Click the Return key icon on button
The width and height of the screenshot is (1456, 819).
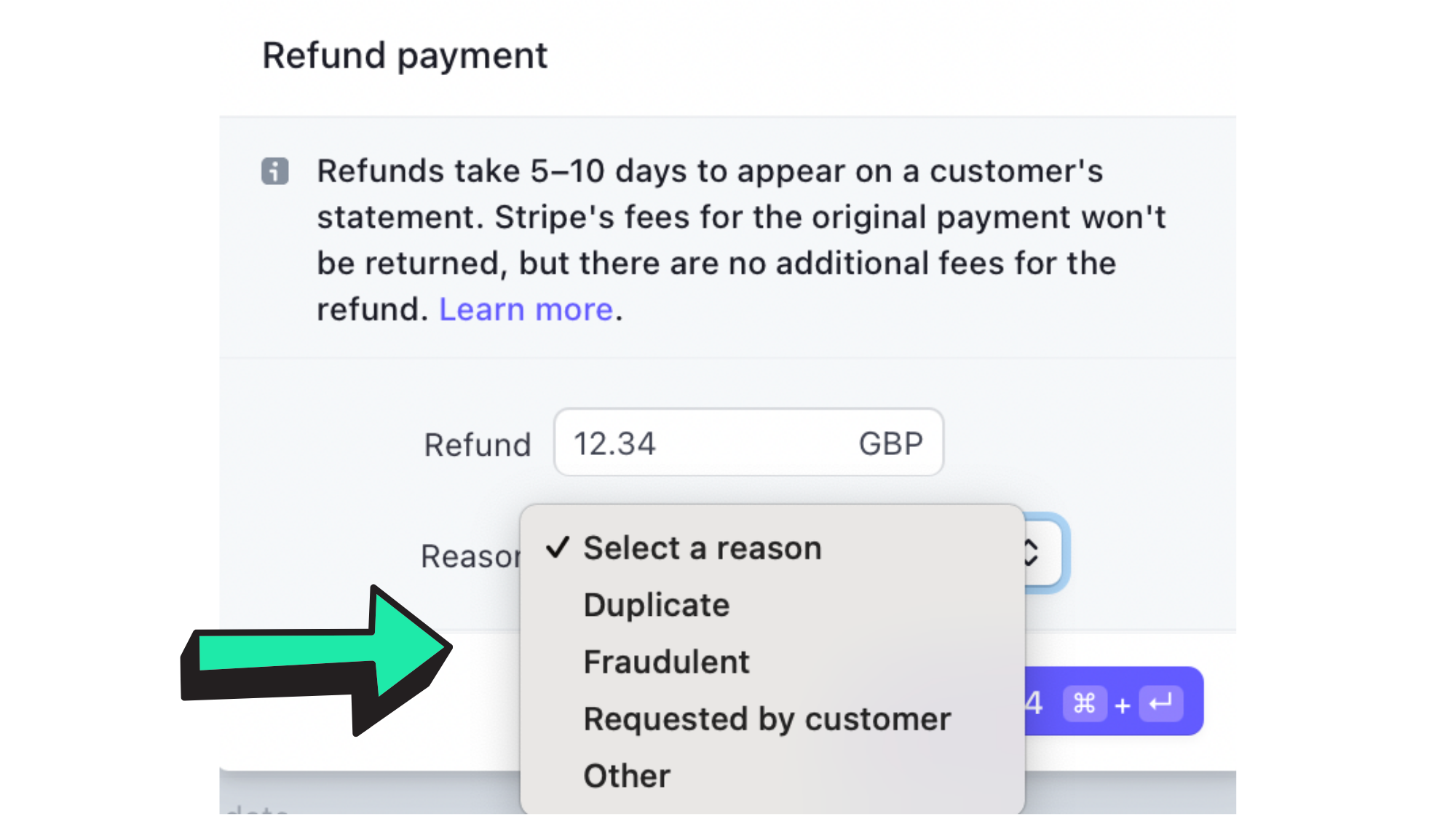click(x=1160, y=703)
